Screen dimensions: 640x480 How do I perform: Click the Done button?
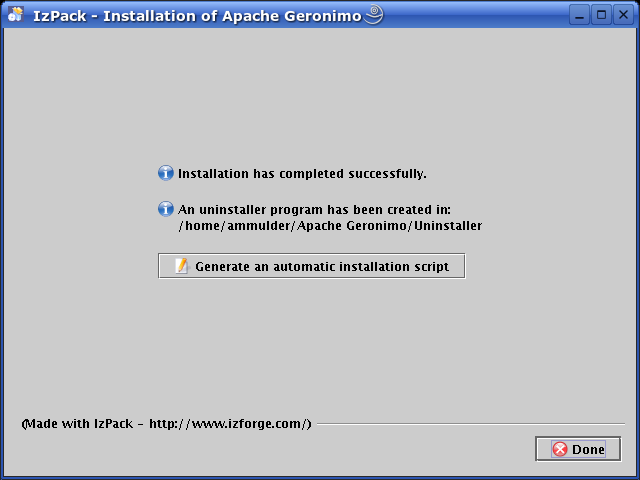pos(578,449)
